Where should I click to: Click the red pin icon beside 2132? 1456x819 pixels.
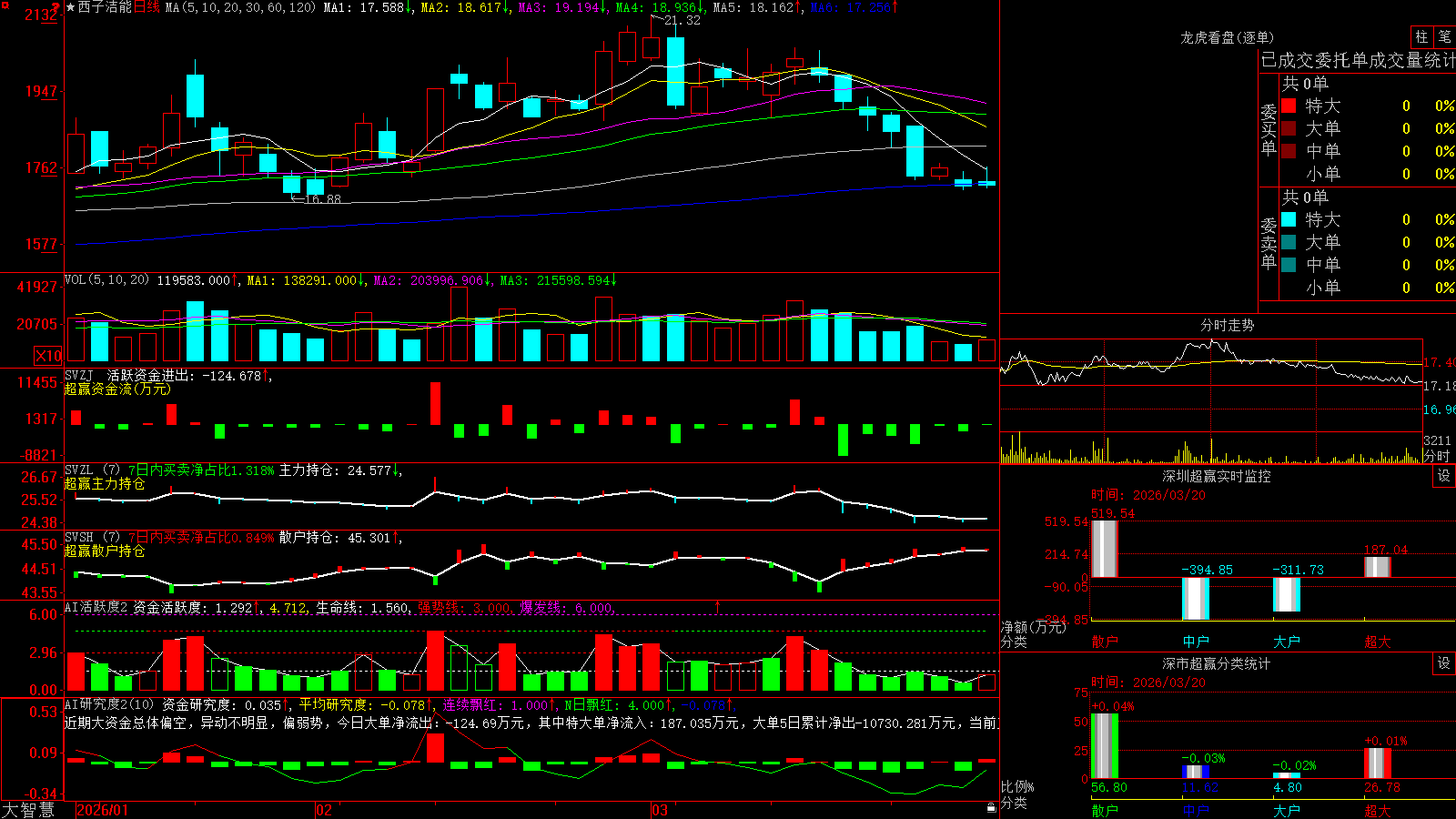(x=56, y=8)
